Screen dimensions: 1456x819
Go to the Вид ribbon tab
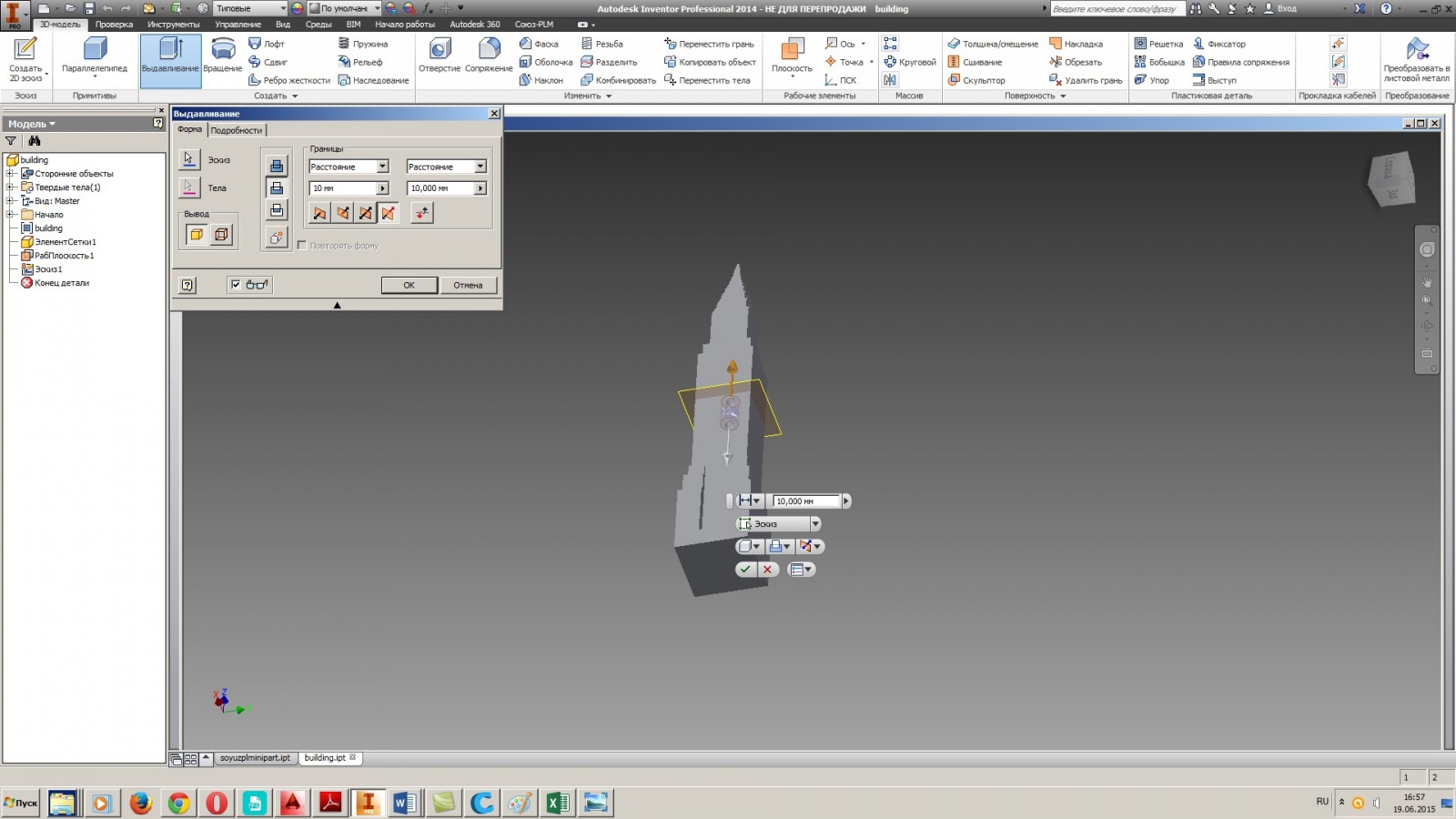click(283, 25)
